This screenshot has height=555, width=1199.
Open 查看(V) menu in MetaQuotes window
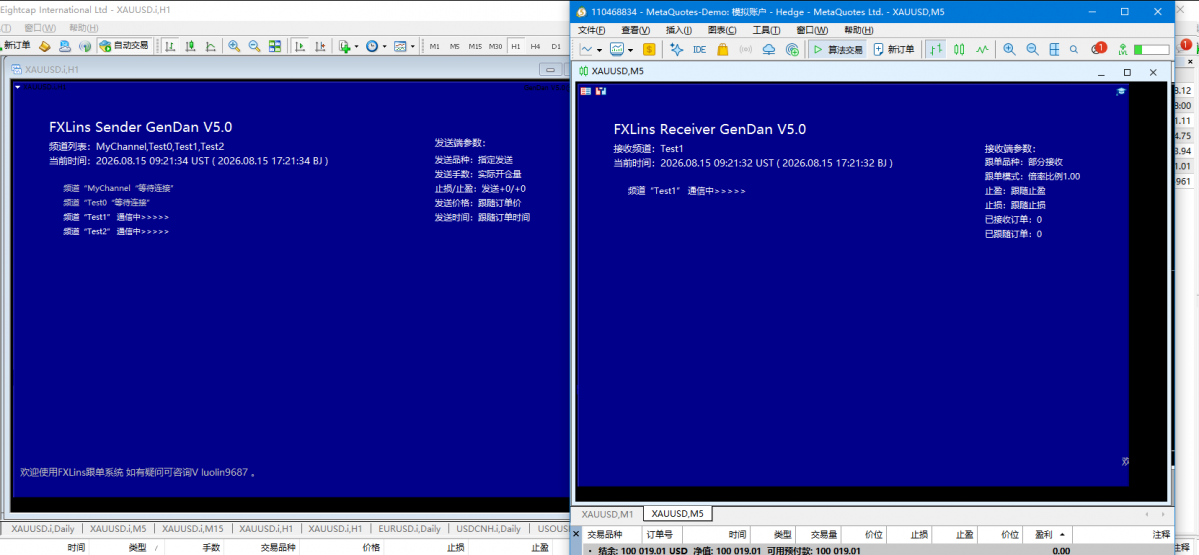coord(636,30)
